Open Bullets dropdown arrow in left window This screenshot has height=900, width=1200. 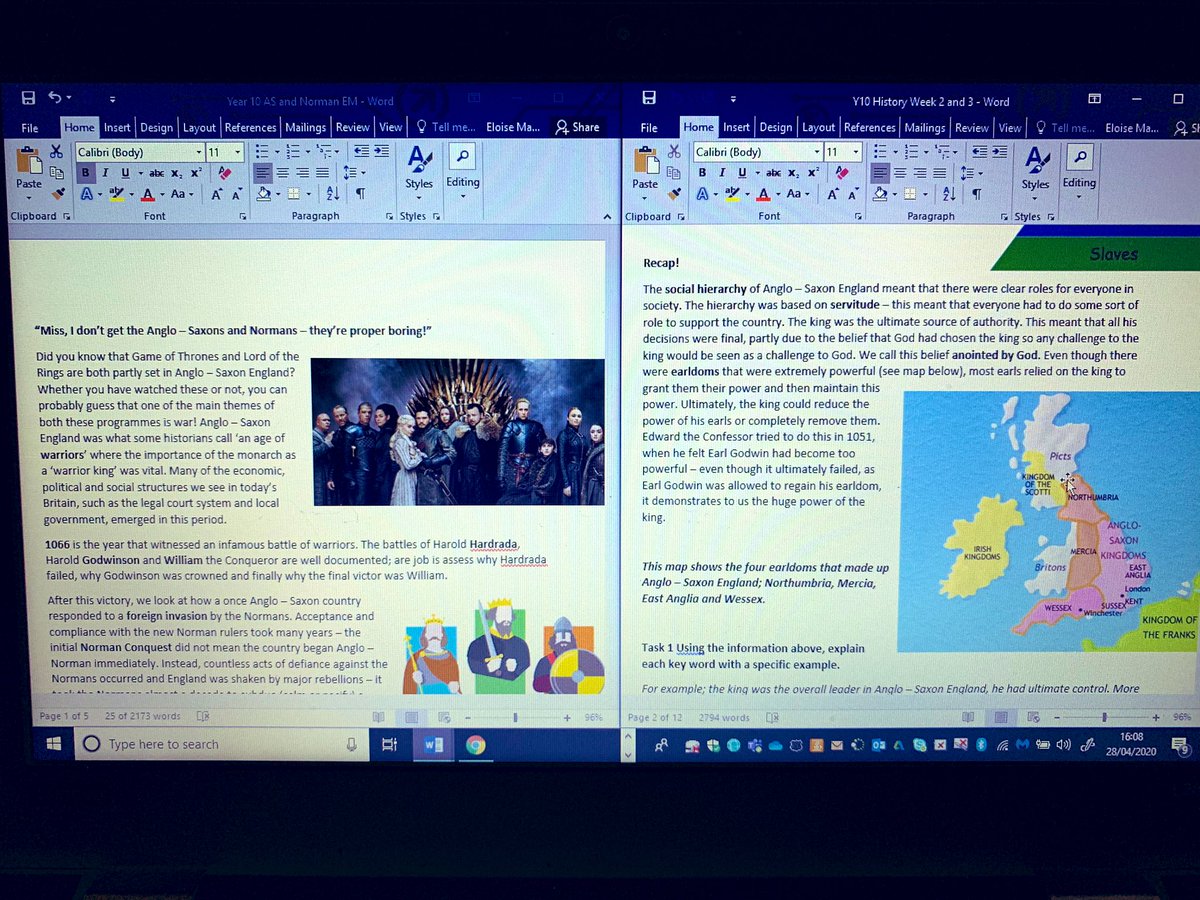pos(275,152)
